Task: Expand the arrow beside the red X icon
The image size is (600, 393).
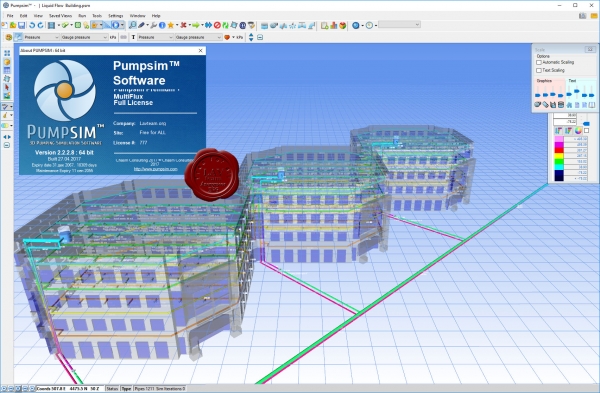Action: 189,25
